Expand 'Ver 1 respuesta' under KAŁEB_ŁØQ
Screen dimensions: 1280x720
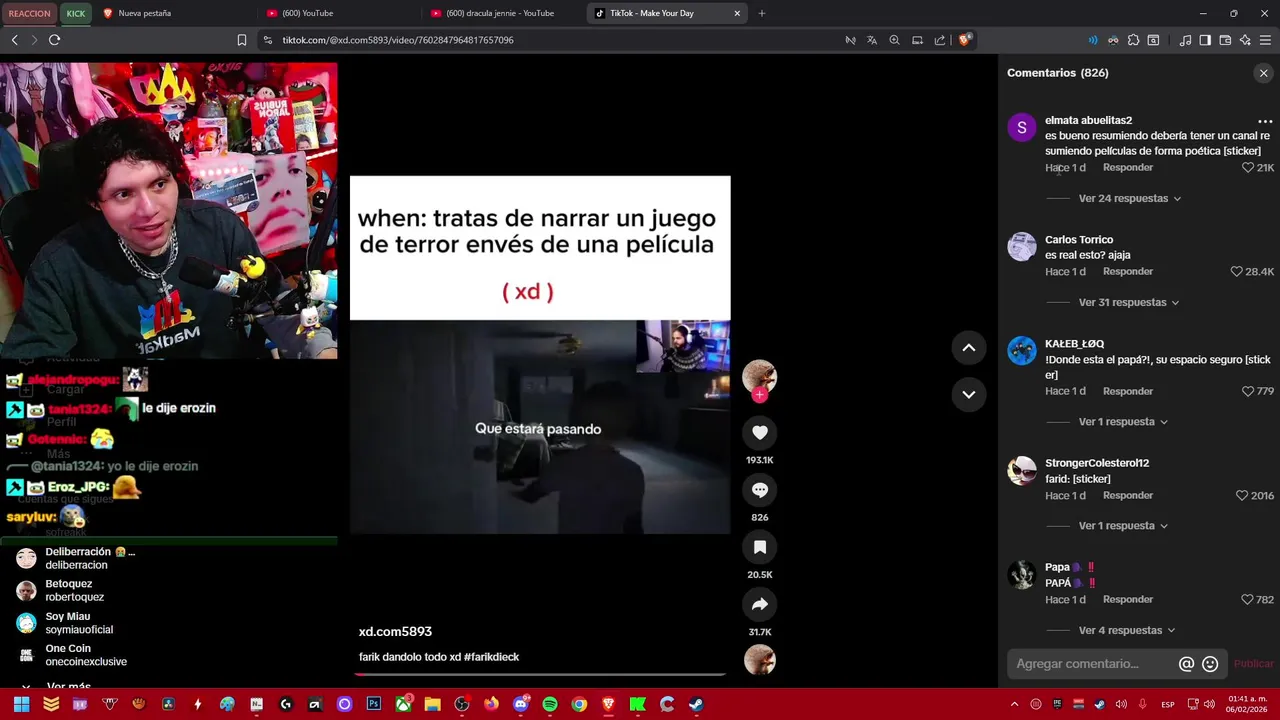pos(1123,422)
